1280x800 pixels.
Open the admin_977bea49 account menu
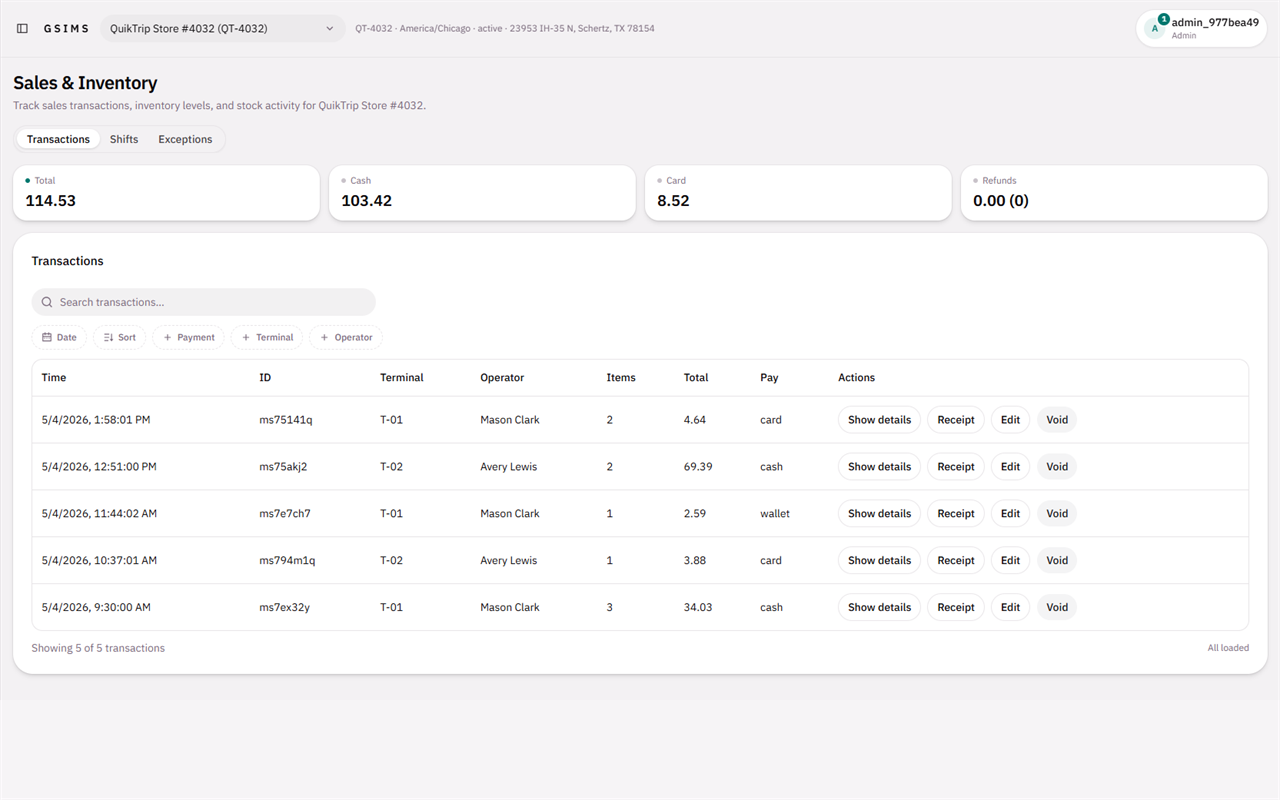[x=1202, y=28]
